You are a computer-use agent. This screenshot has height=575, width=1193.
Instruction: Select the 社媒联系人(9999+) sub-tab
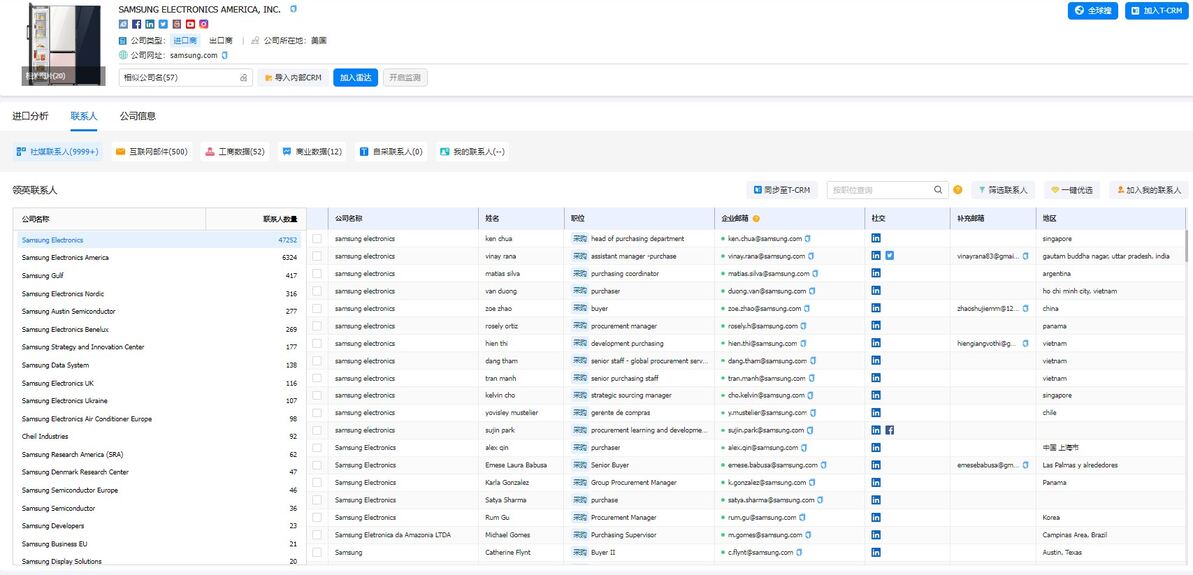58,152
